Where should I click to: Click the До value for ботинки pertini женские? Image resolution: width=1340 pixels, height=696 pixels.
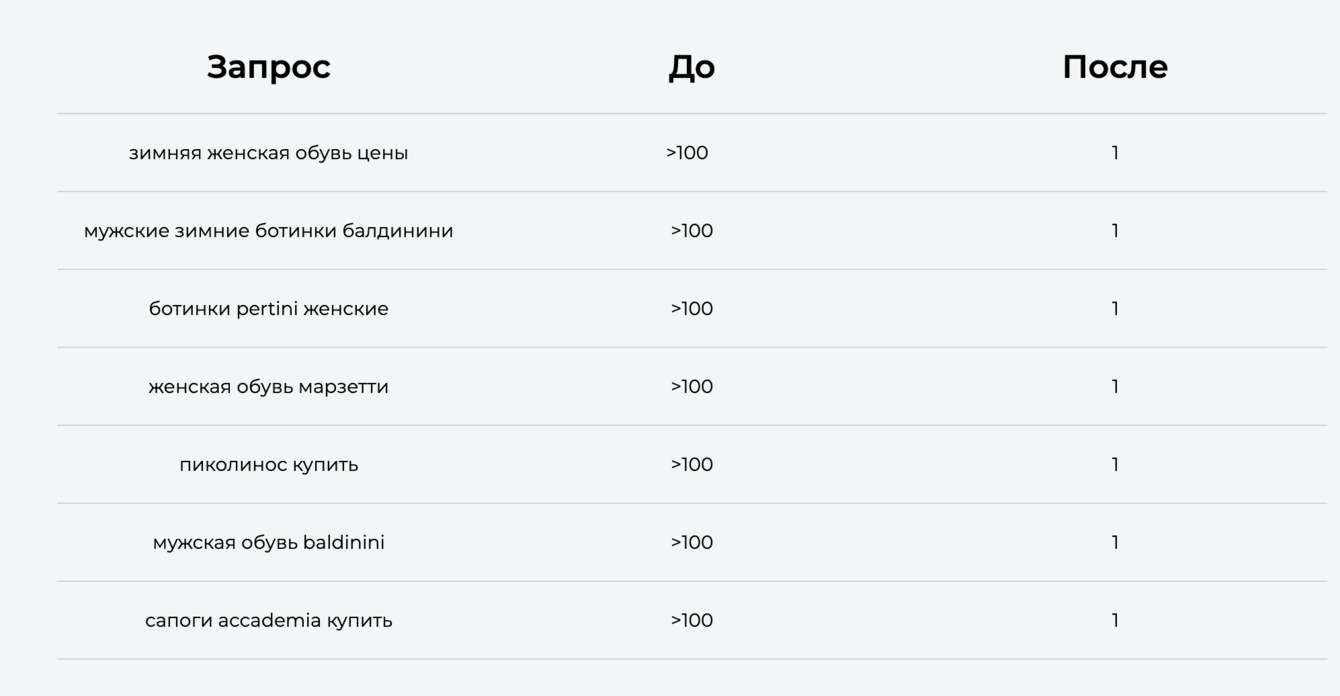coord(691,309)
